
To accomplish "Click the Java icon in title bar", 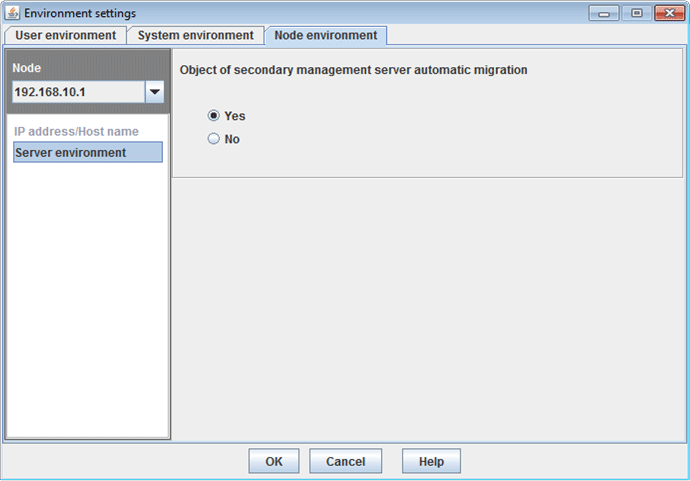I will (x=12, y=13).
